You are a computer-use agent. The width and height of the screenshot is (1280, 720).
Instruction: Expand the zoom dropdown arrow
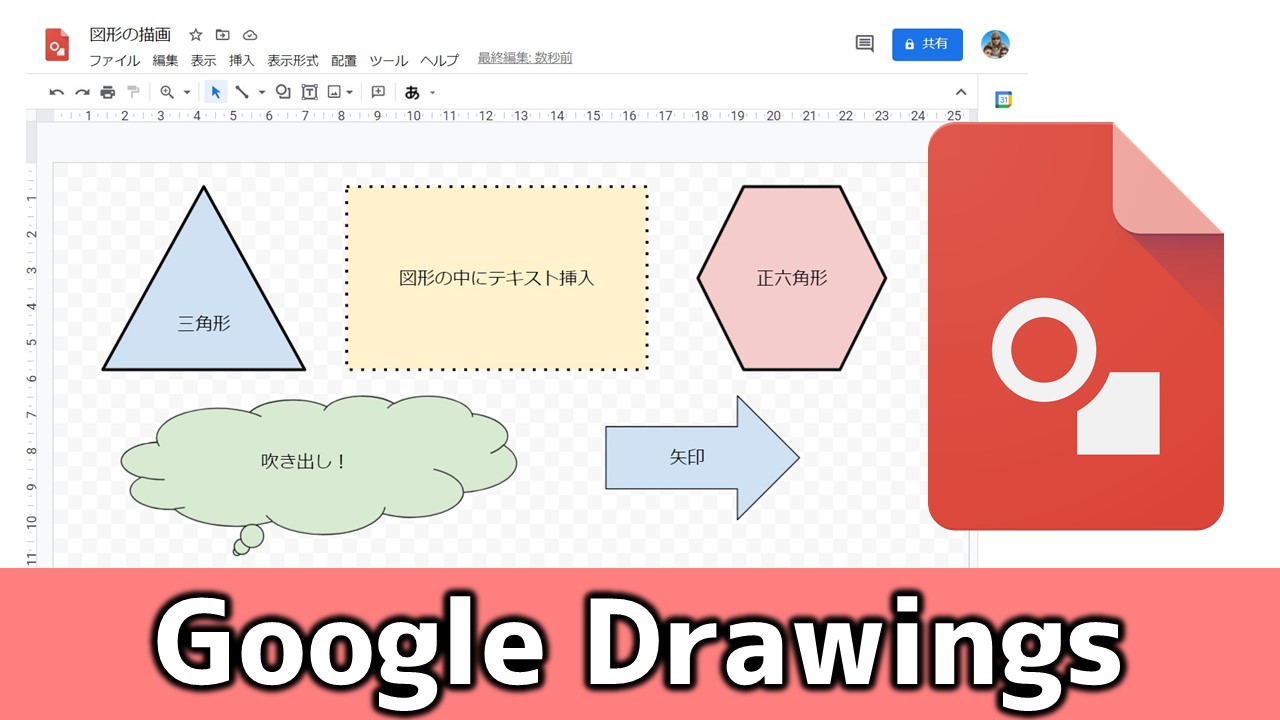[186, 93]
